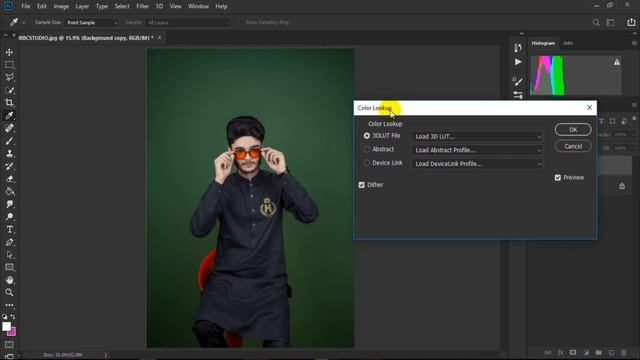Screen dimensions: 640x360
Task: Open the Load DeviceLink Profile dropdown
Action: (x=478, y=164)
